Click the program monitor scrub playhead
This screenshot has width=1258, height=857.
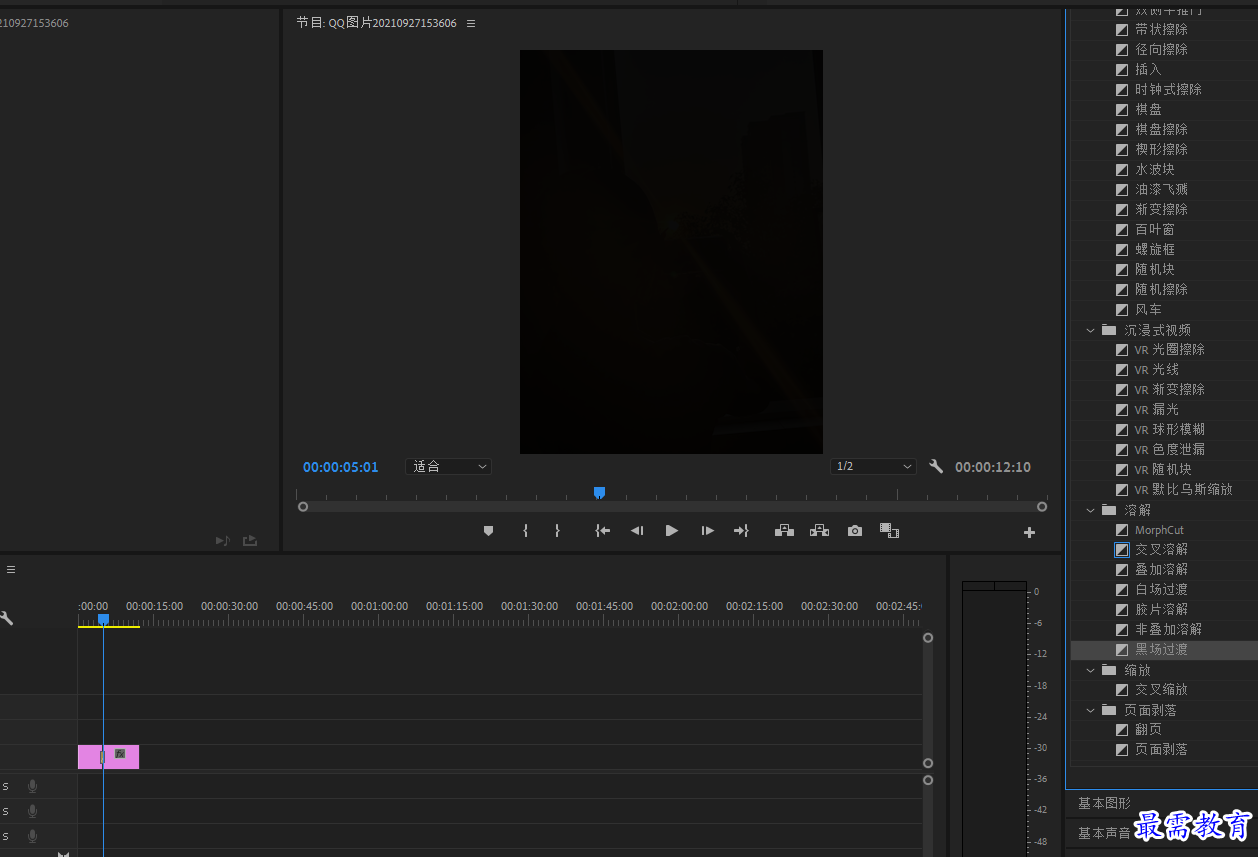click(599, 492)
